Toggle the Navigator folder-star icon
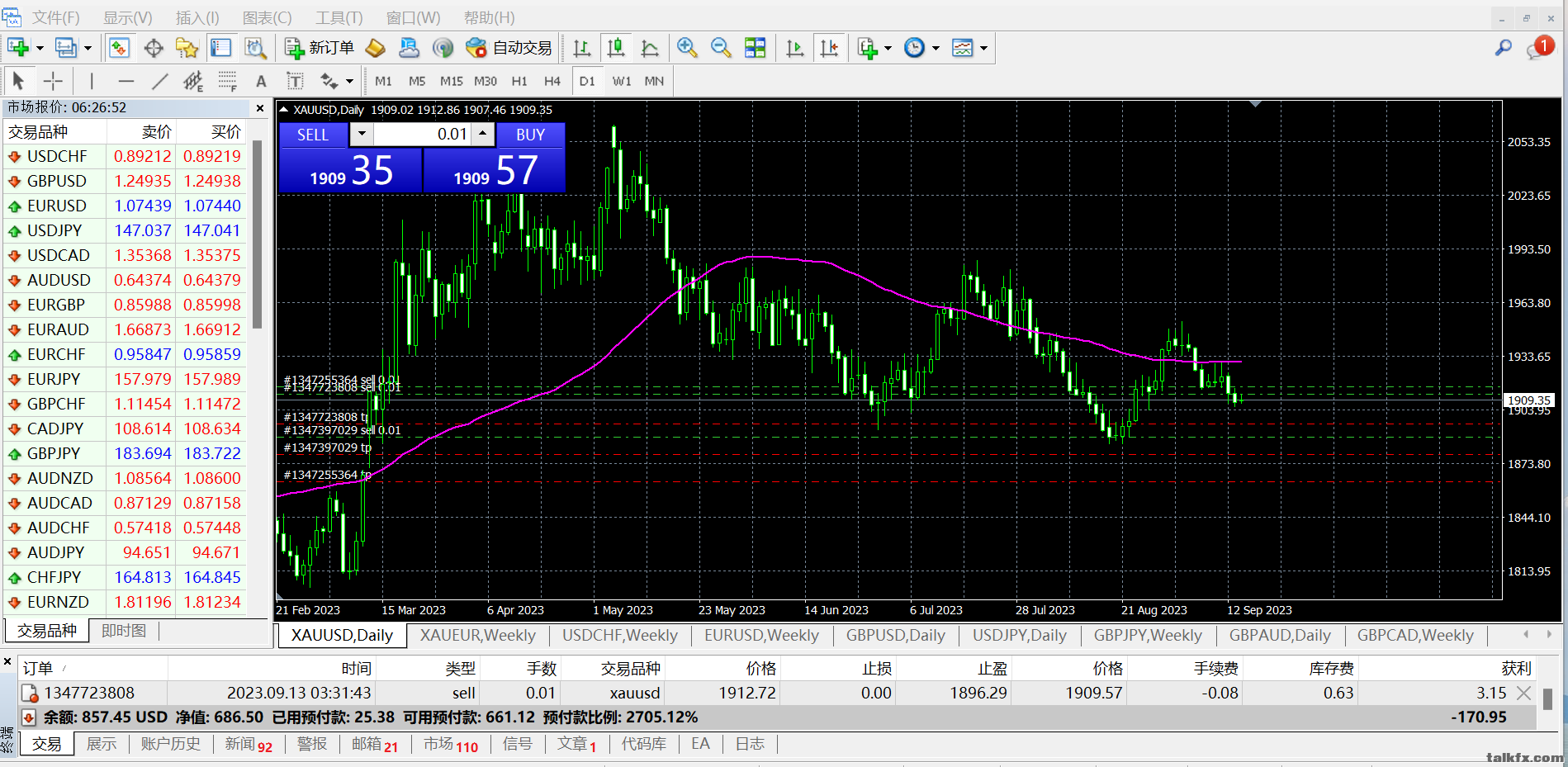 187,48
